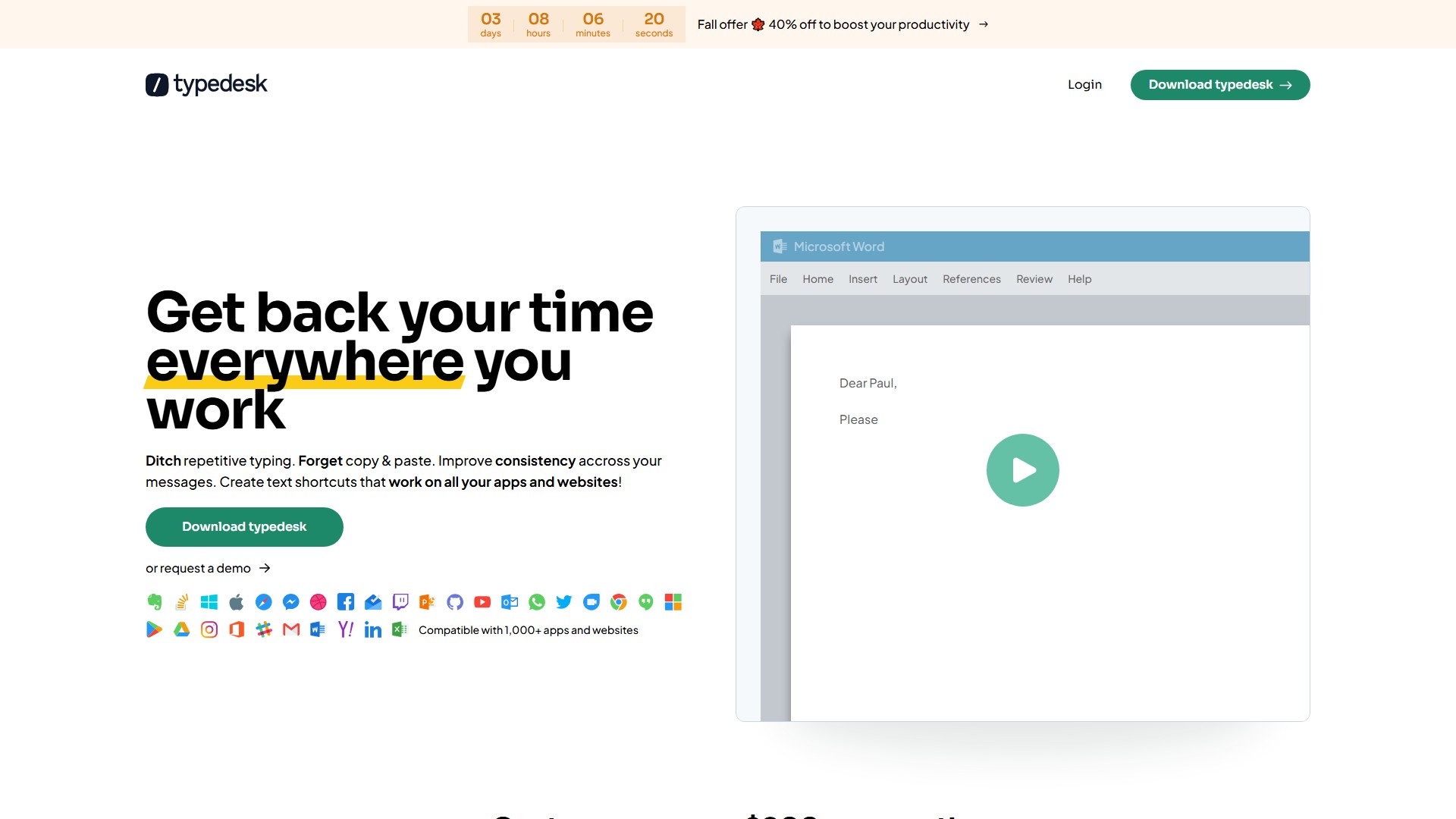
Task: Click the YouTube compatibility icon
Action: (x=482, y=602)
